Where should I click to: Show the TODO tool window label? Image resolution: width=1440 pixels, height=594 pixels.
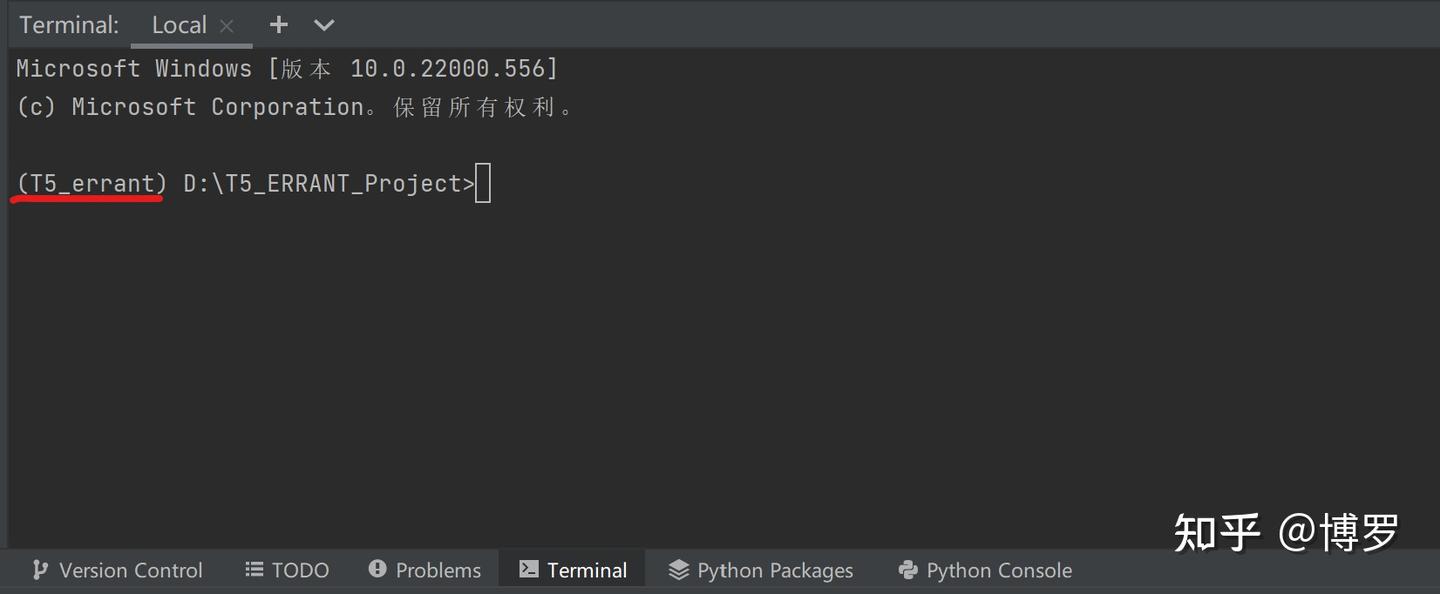tap(300, 570)
